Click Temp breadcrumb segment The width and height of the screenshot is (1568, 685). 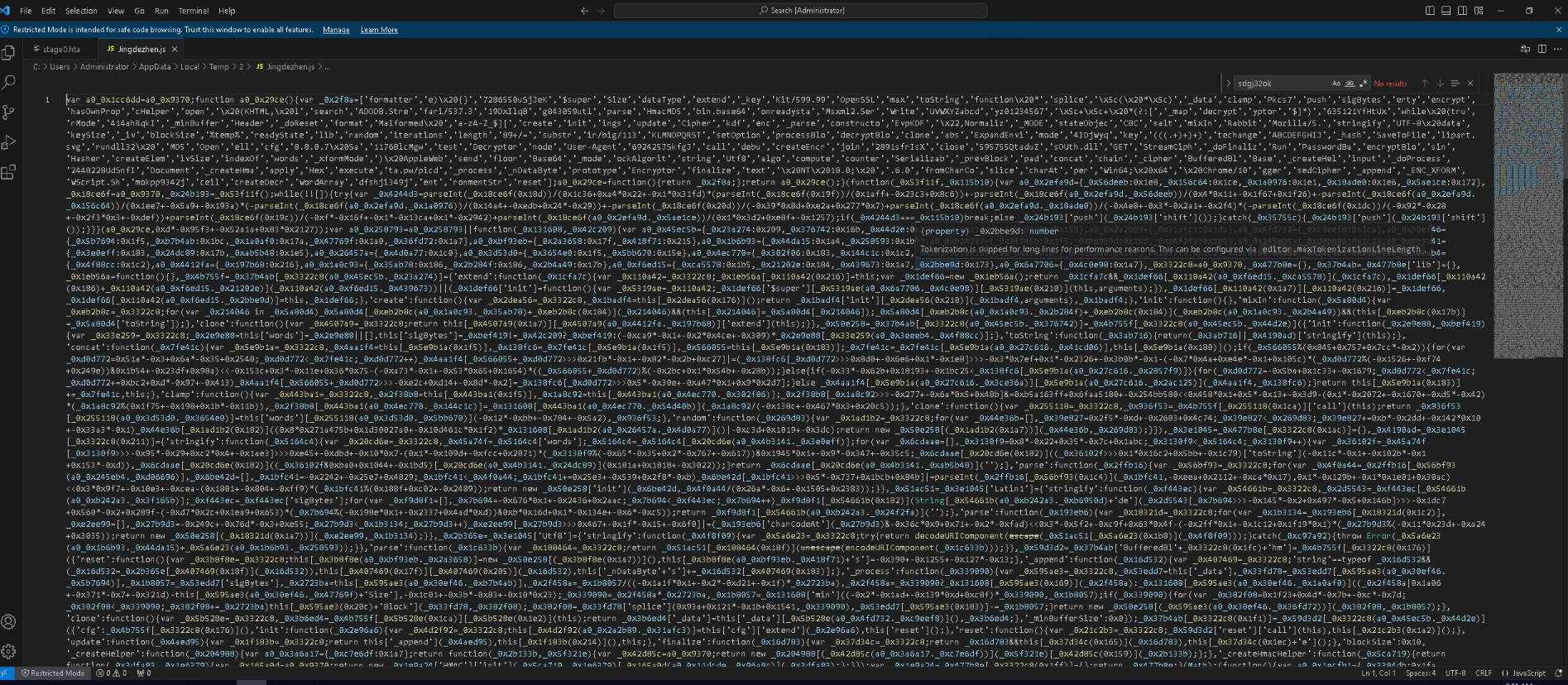click(x=218, y=67)
